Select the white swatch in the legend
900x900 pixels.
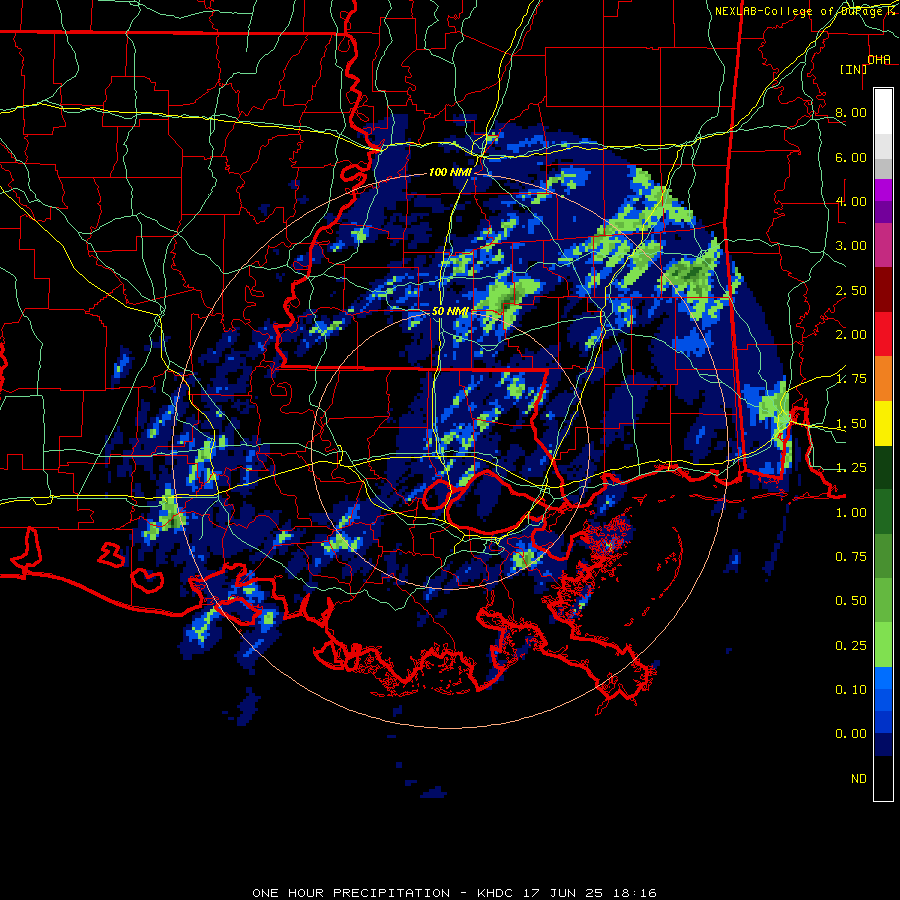click(883, 112)
